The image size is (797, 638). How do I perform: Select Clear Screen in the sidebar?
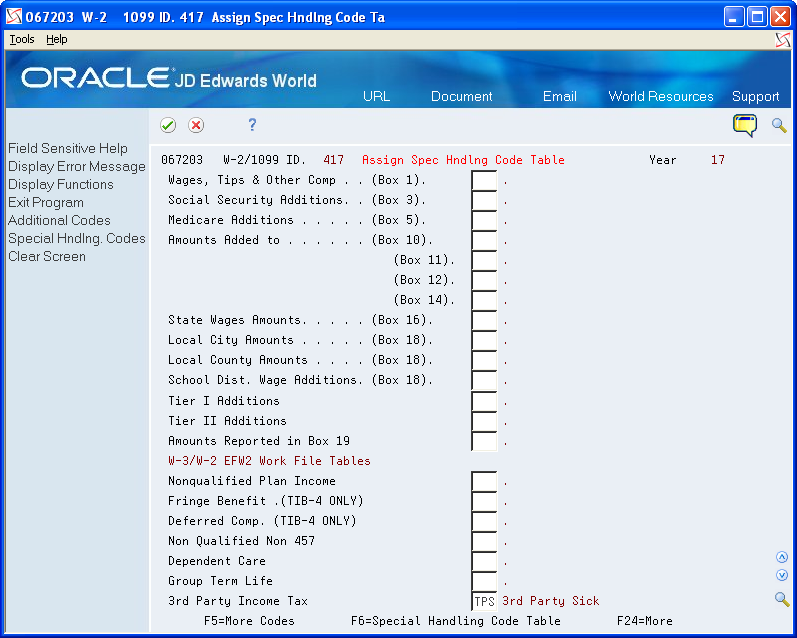47,257
